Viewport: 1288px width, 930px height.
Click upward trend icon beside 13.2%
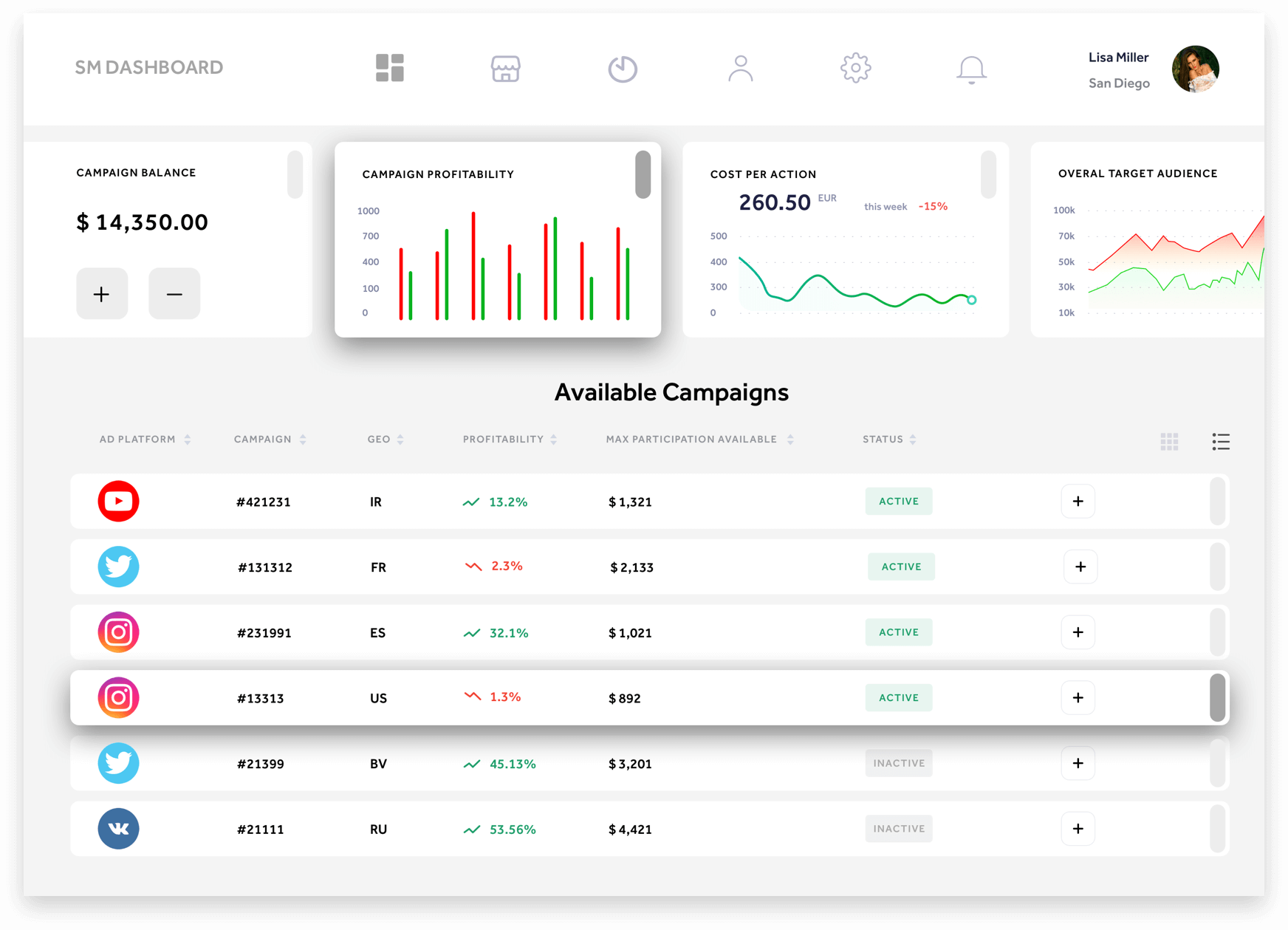click(x=471, y=502)
